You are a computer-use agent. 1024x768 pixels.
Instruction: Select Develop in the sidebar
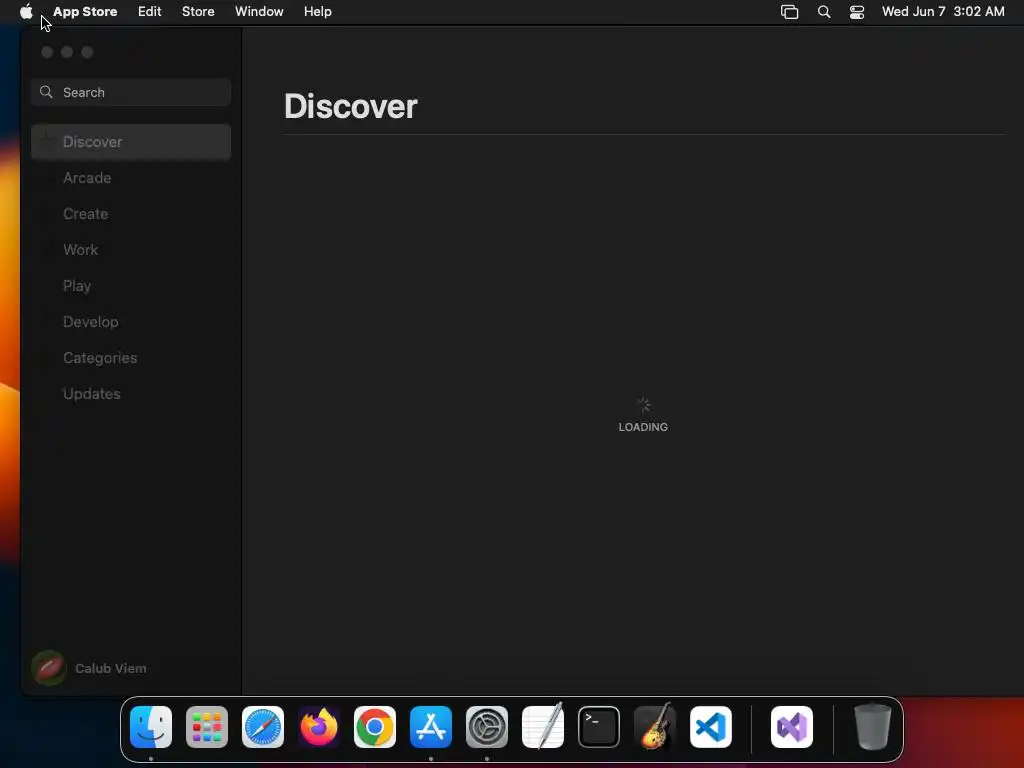(x=131, y=321)
